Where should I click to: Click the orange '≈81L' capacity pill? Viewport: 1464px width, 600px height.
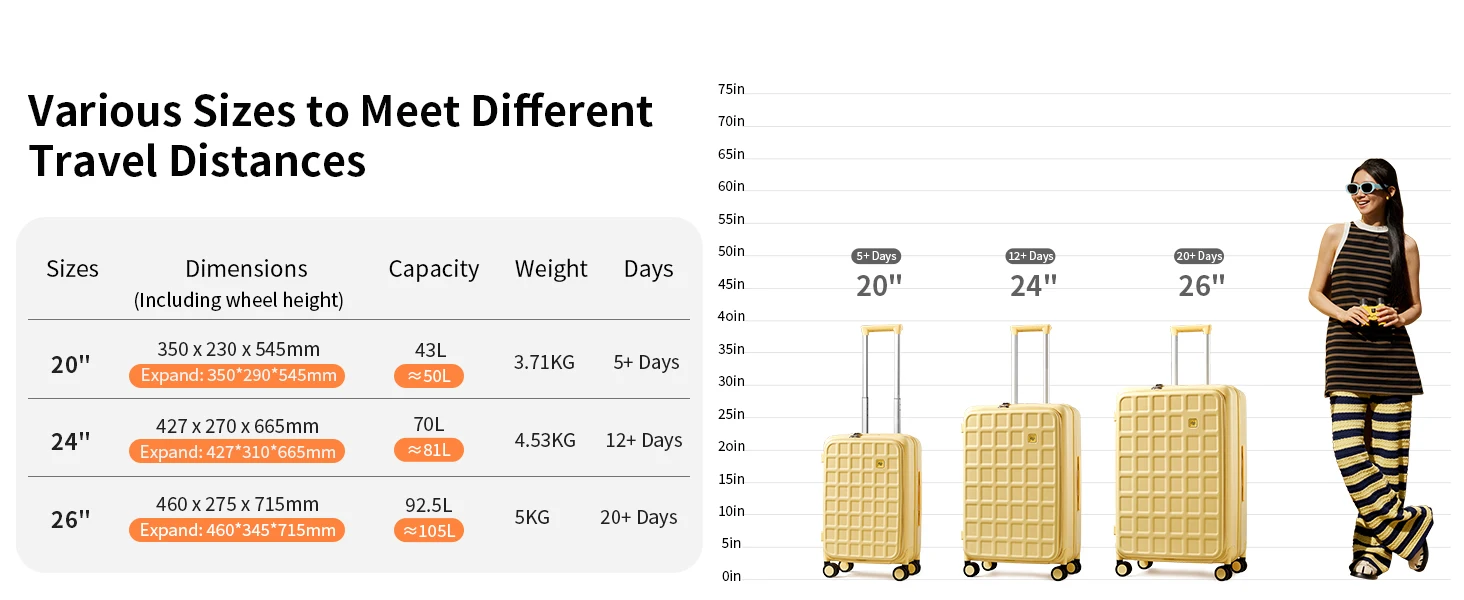pos(429,450)
